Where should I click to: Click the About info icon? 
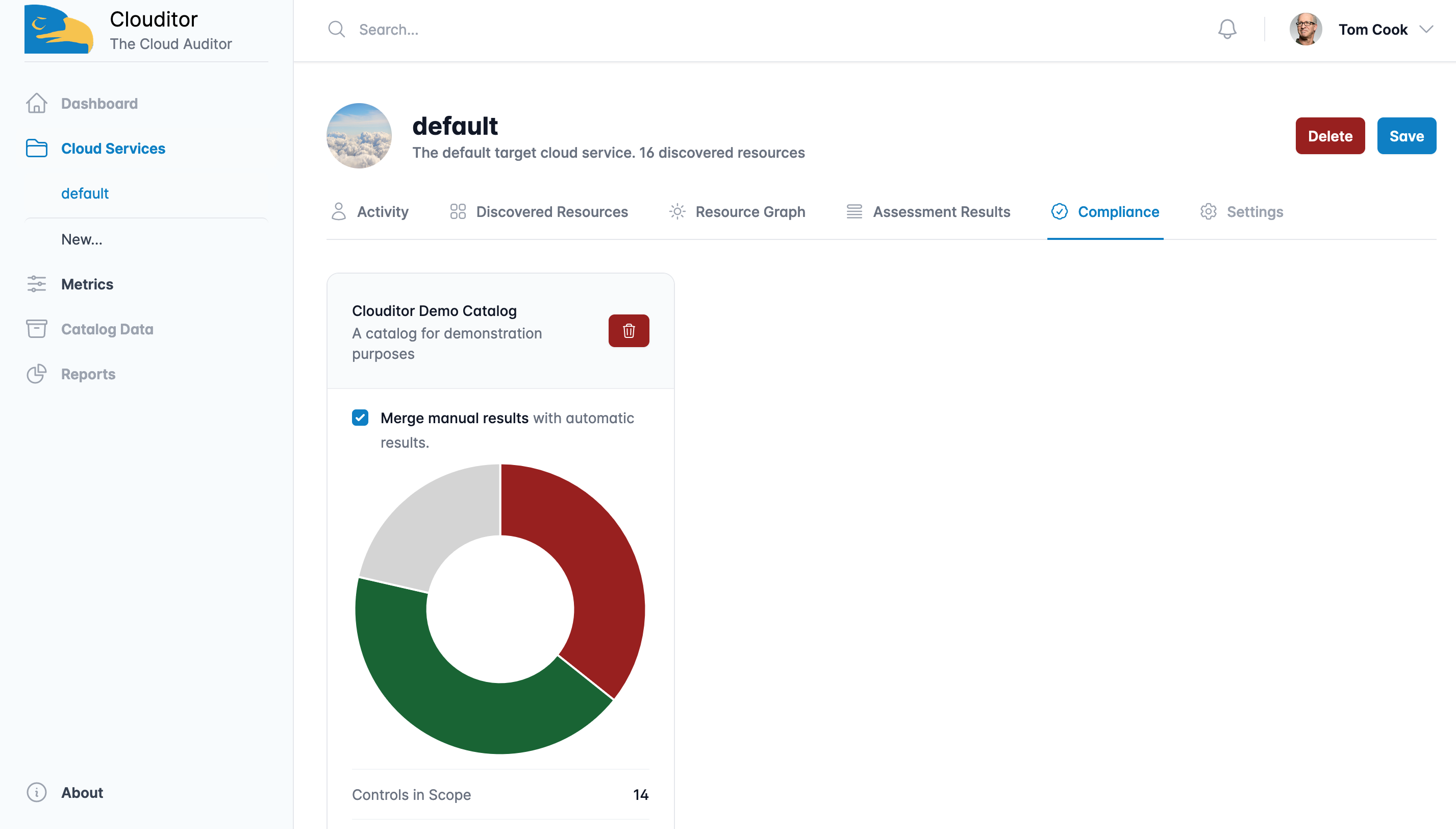pos(36,792)
